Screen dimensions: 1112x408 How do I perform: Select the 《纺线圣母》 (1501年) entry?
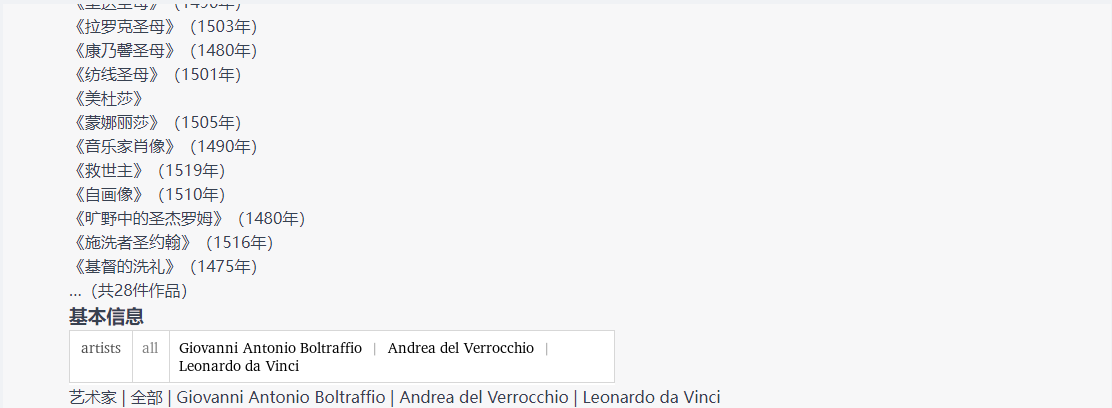click(155, 74)
